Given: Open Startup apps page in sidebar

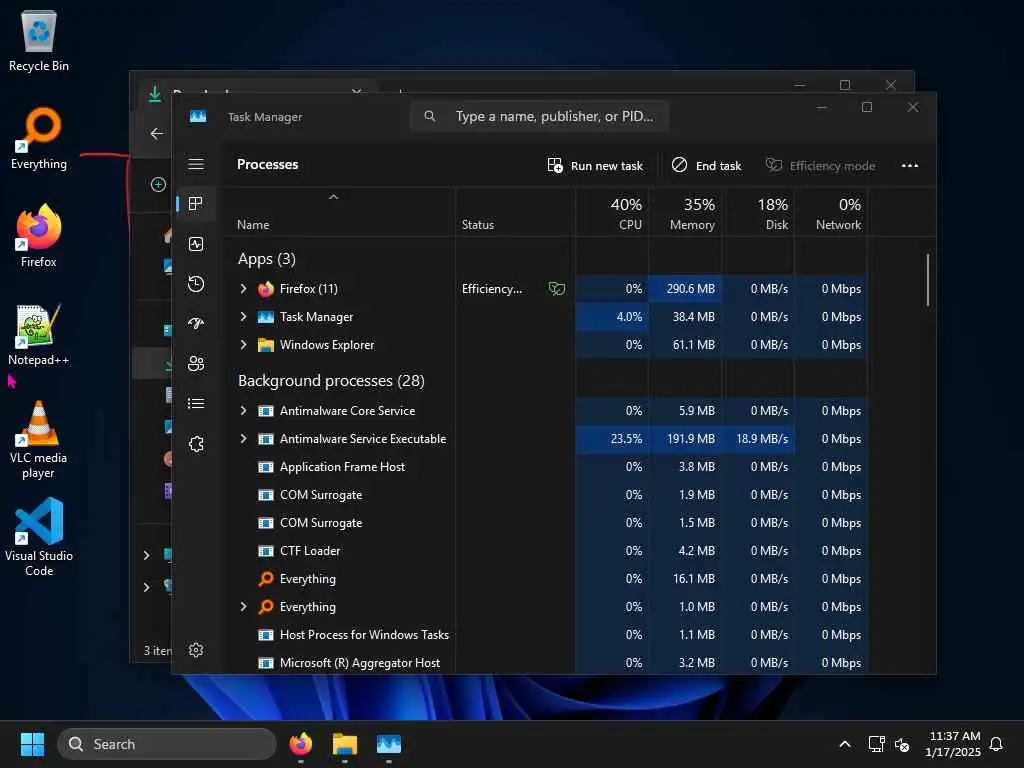Looking at the screenshot, I should pos(196,324).
